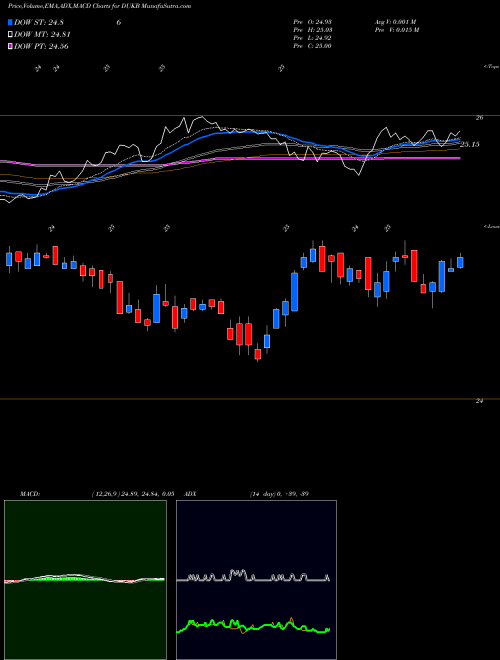Click the white DOW MT legend marker

click(11, 35)
